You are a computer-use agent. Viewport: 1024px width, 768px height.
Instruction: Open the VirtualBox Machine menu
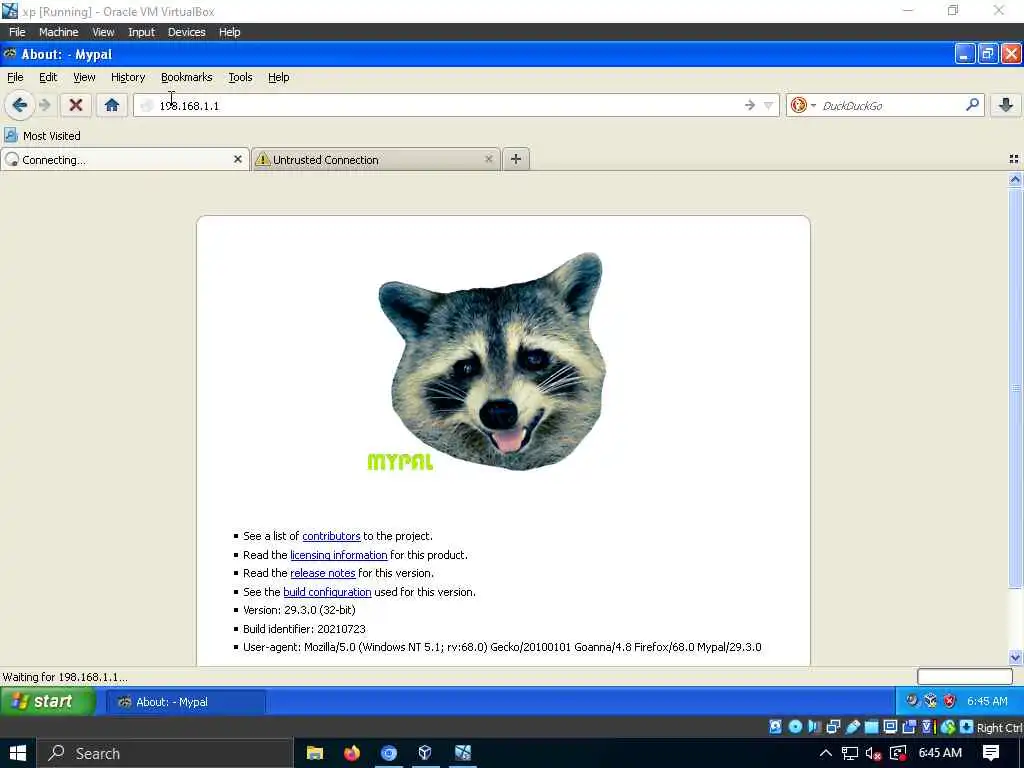point(58,32)
